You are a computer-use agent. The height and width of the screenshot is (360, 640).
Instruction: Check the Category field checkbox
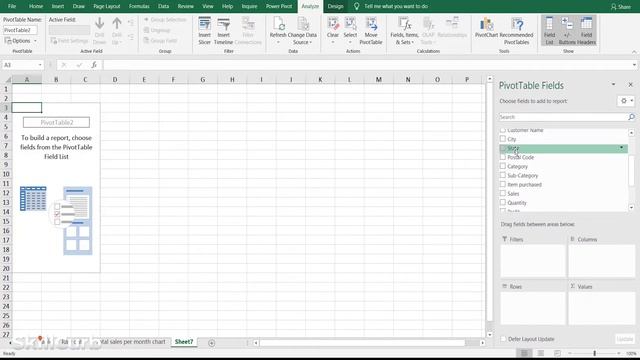503,166
